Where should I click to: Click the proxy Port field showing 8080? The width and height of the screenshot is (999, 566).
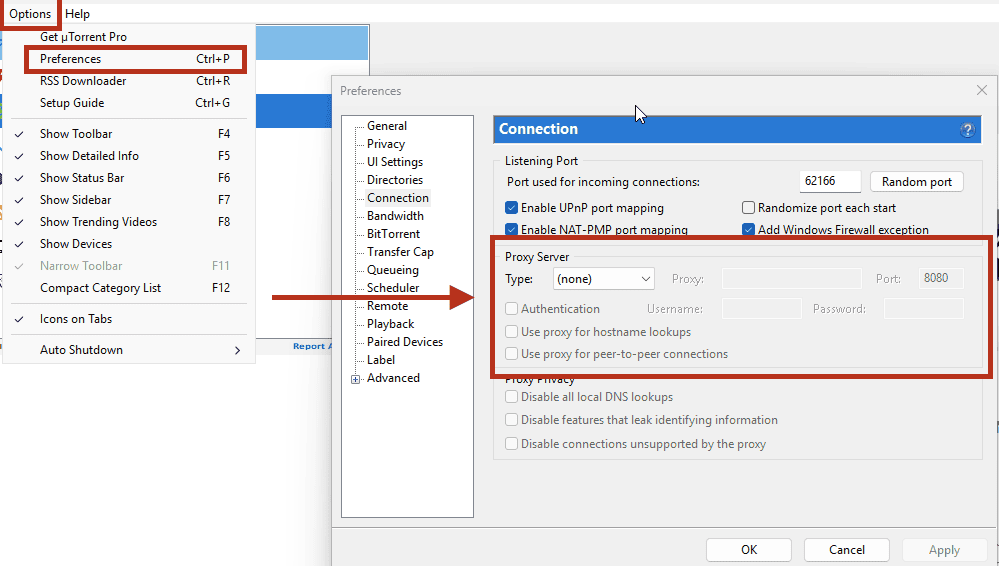tap(941, 278)
